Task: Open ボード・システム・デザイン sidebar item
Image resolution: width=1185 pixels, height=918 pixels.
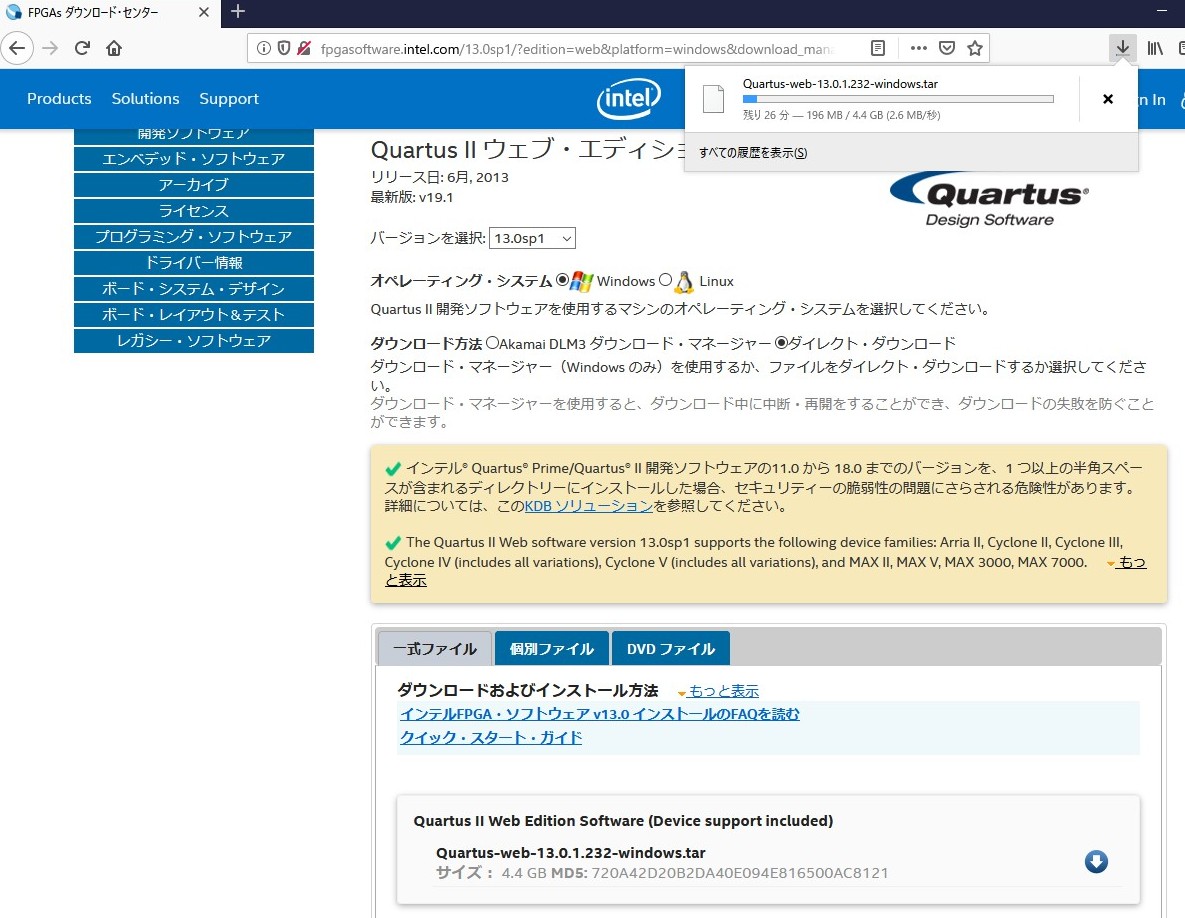Action: tap(193, 289)
